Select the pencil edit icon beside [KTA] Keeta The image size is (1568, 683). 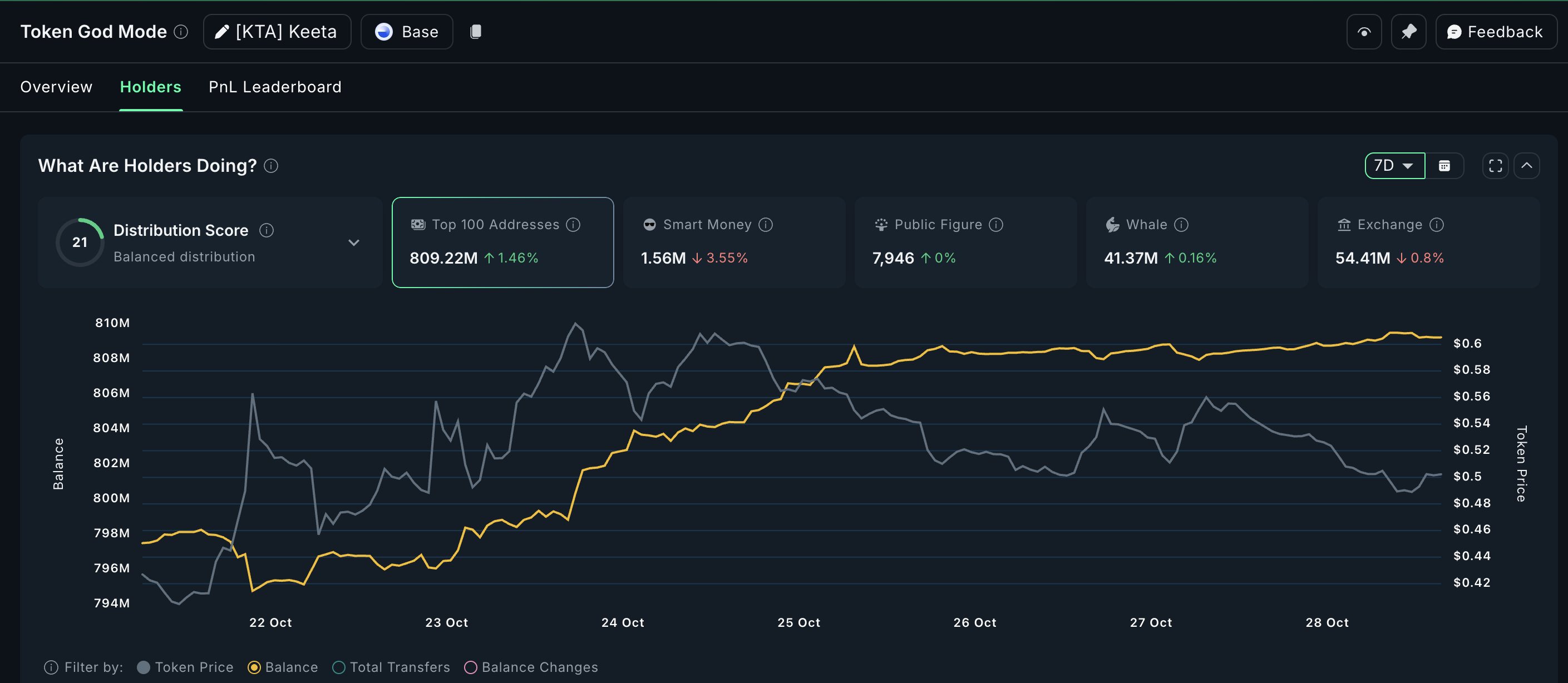coord(221,32)
